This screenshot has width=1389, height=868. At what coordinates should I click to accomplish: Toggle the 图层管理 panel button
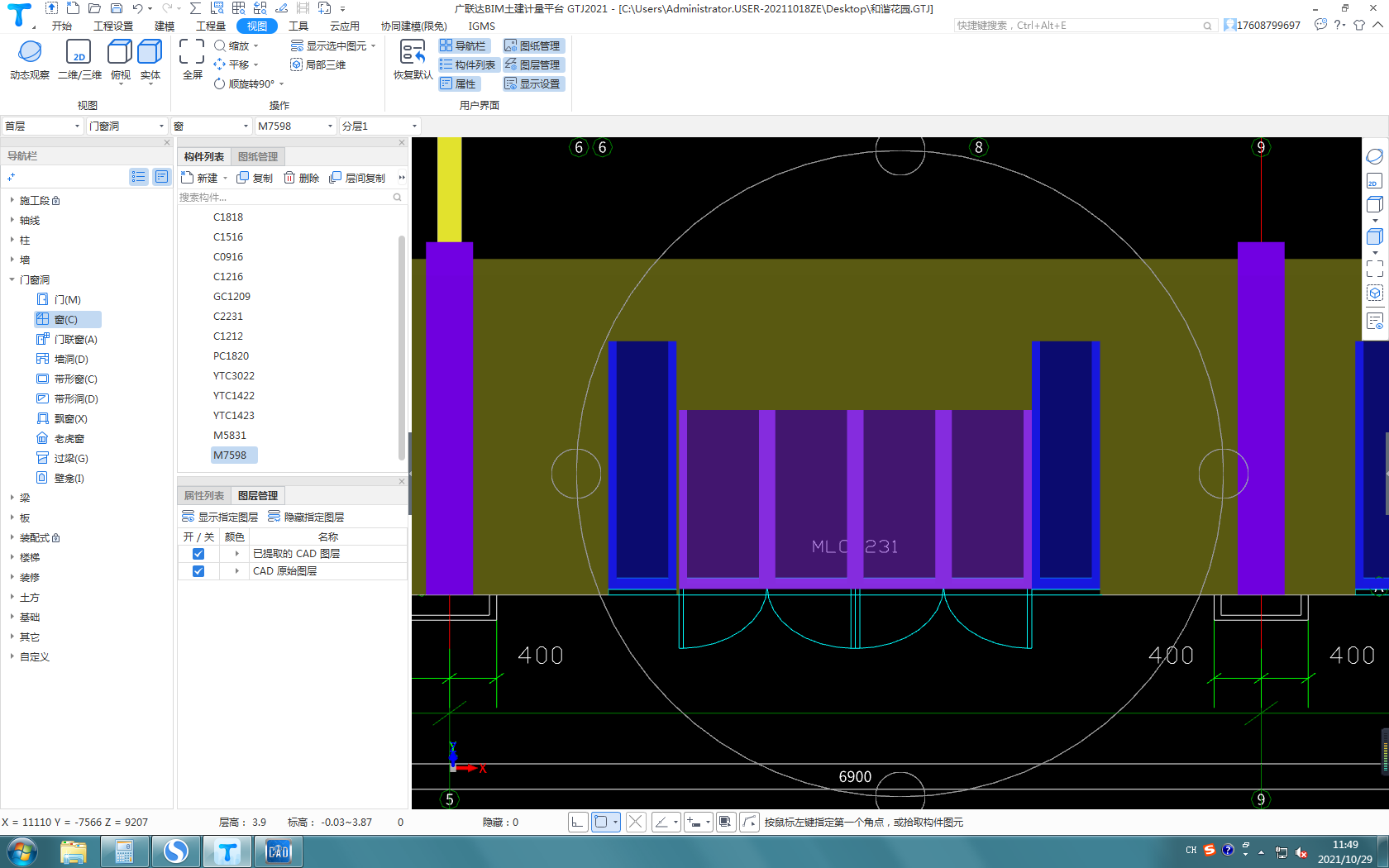pyautogui.click(x=533, y=64)
